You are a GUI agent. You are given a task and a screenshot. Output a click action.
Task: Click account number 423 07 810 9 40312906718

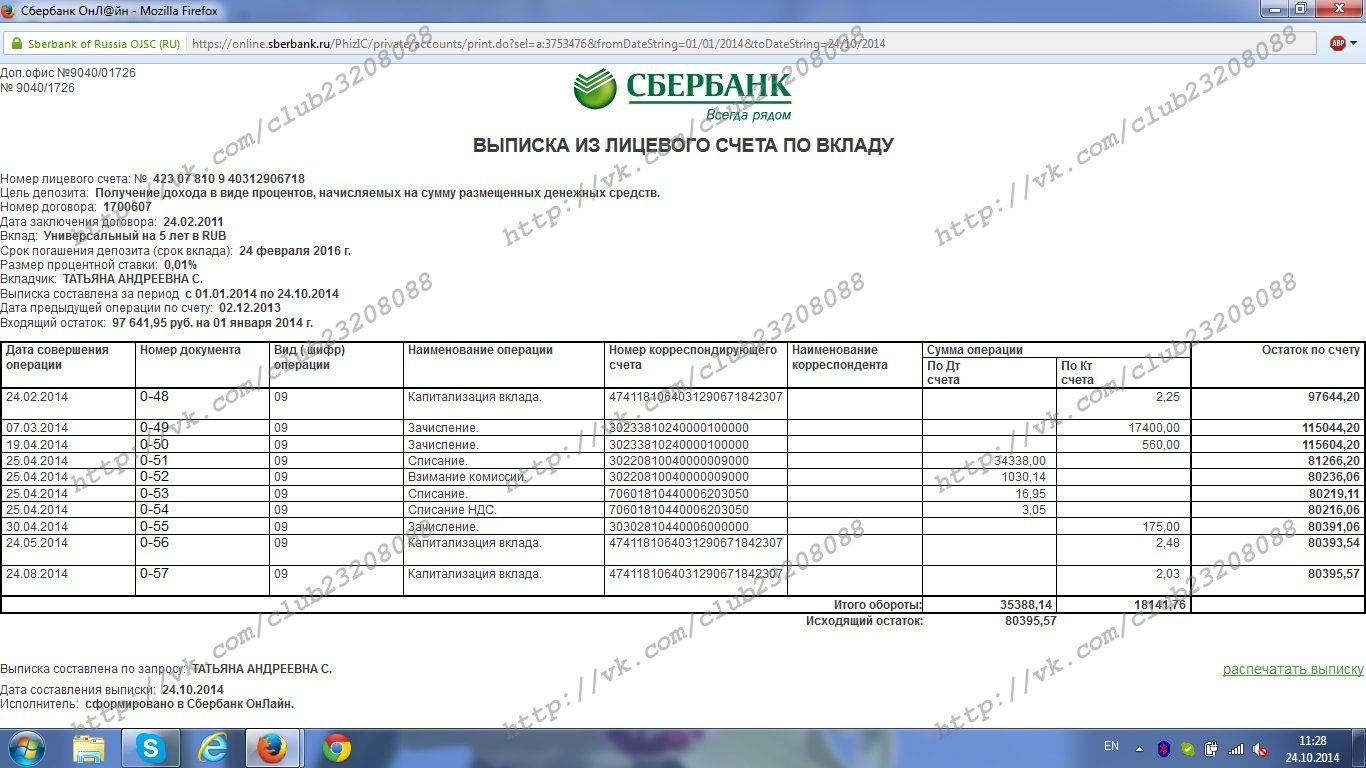[229, 179]
